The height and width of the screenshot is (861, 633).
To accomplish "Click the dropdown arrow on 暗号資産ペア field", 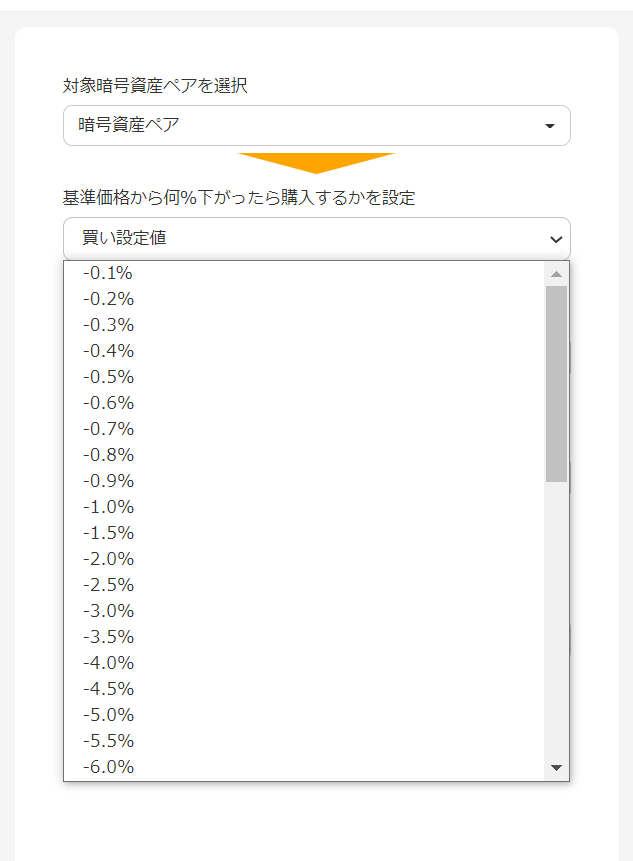I will (x=548, y=125).
